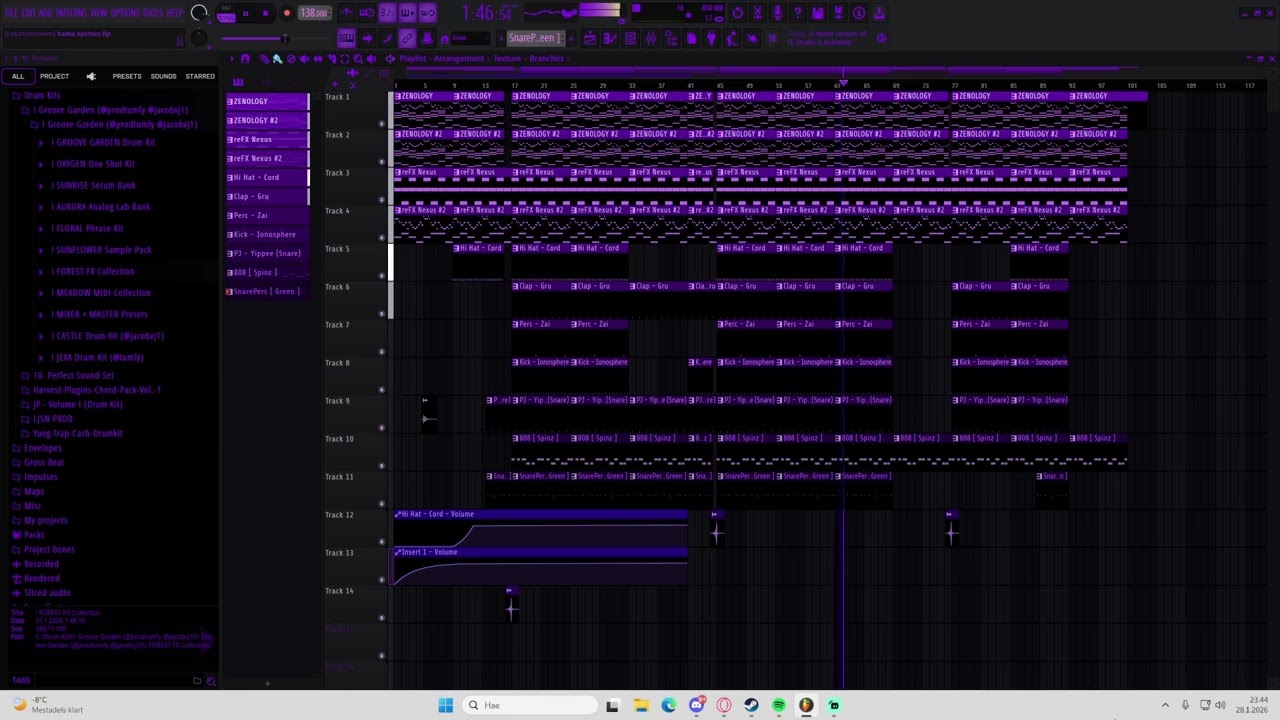Expand SUNFLOWER Sample Pack folder
Screen dimensions: 1280x720
[x=40, y=250]
